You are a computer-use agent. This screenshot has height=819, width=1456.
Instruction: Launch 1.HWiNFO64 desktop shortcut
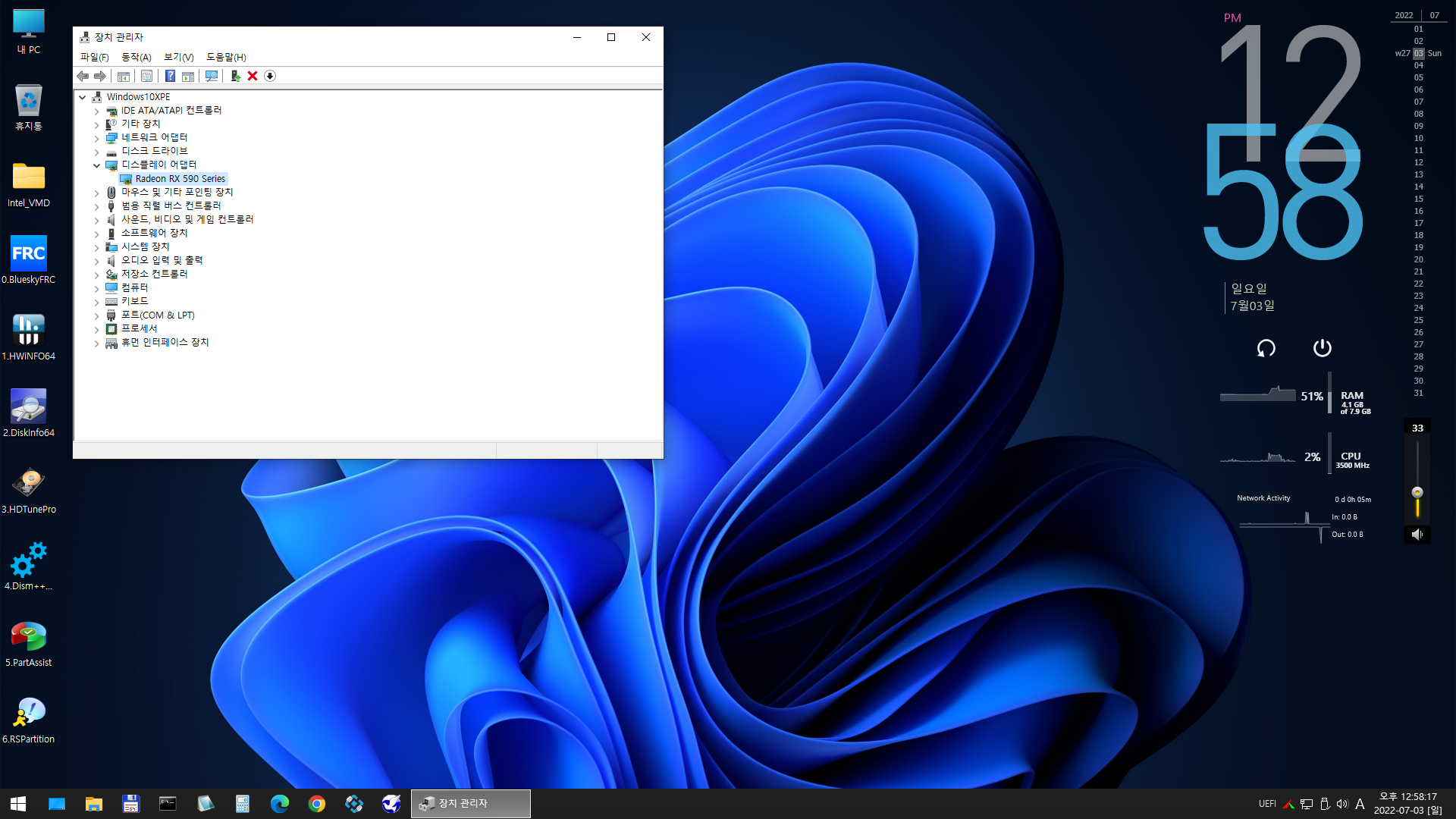(29, 337)
